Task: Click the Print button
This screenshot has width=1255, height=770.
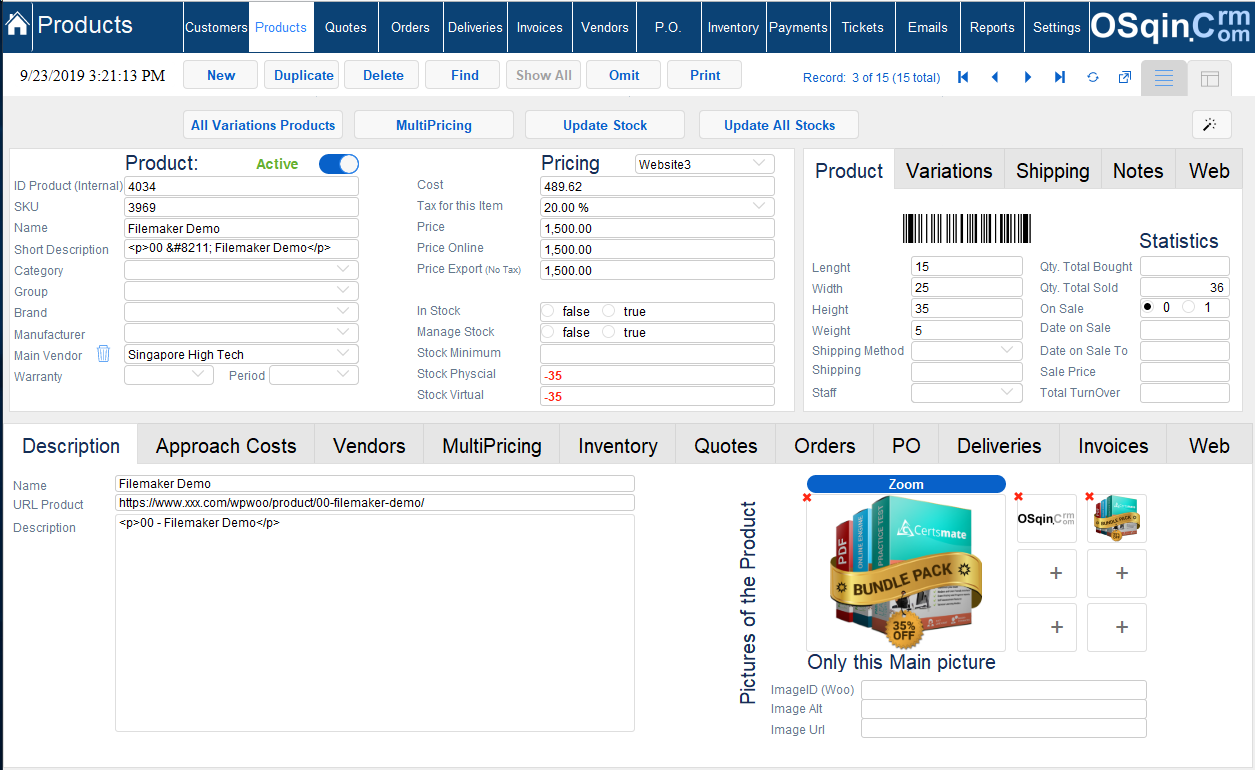Action: 705,75
